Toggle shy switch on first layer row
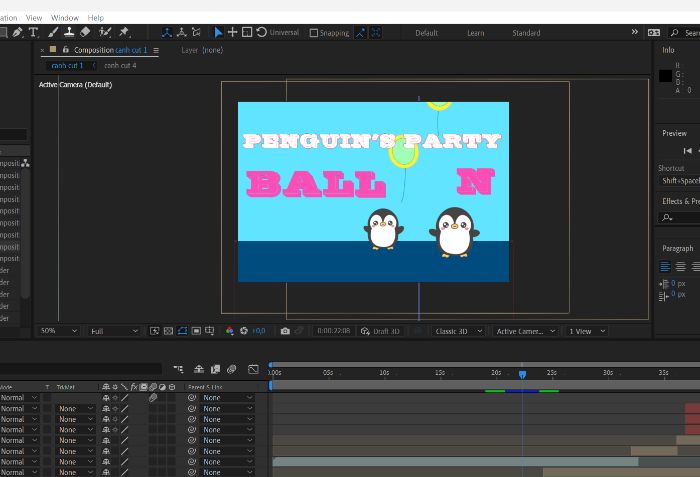This screenshot has height=477, width=700. (x=106, y=398)
